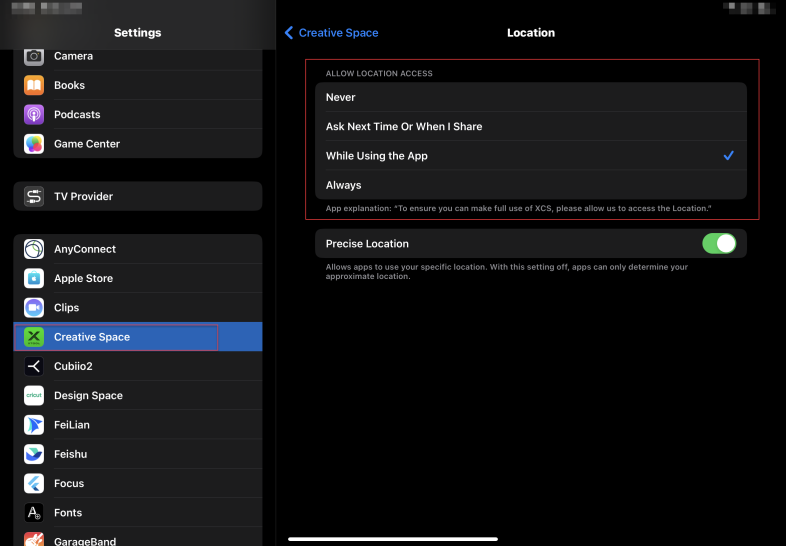Viewport: 786px width, 546px height.
Task: Tap the Location page title
Action: (x=531, y=33)
